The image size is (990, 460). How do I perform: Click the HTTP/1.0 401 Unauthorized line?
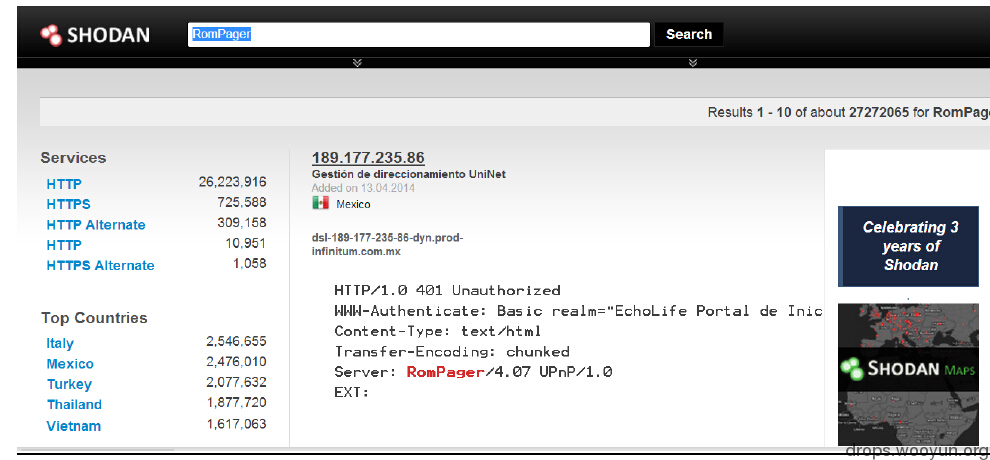pos(448,290)
